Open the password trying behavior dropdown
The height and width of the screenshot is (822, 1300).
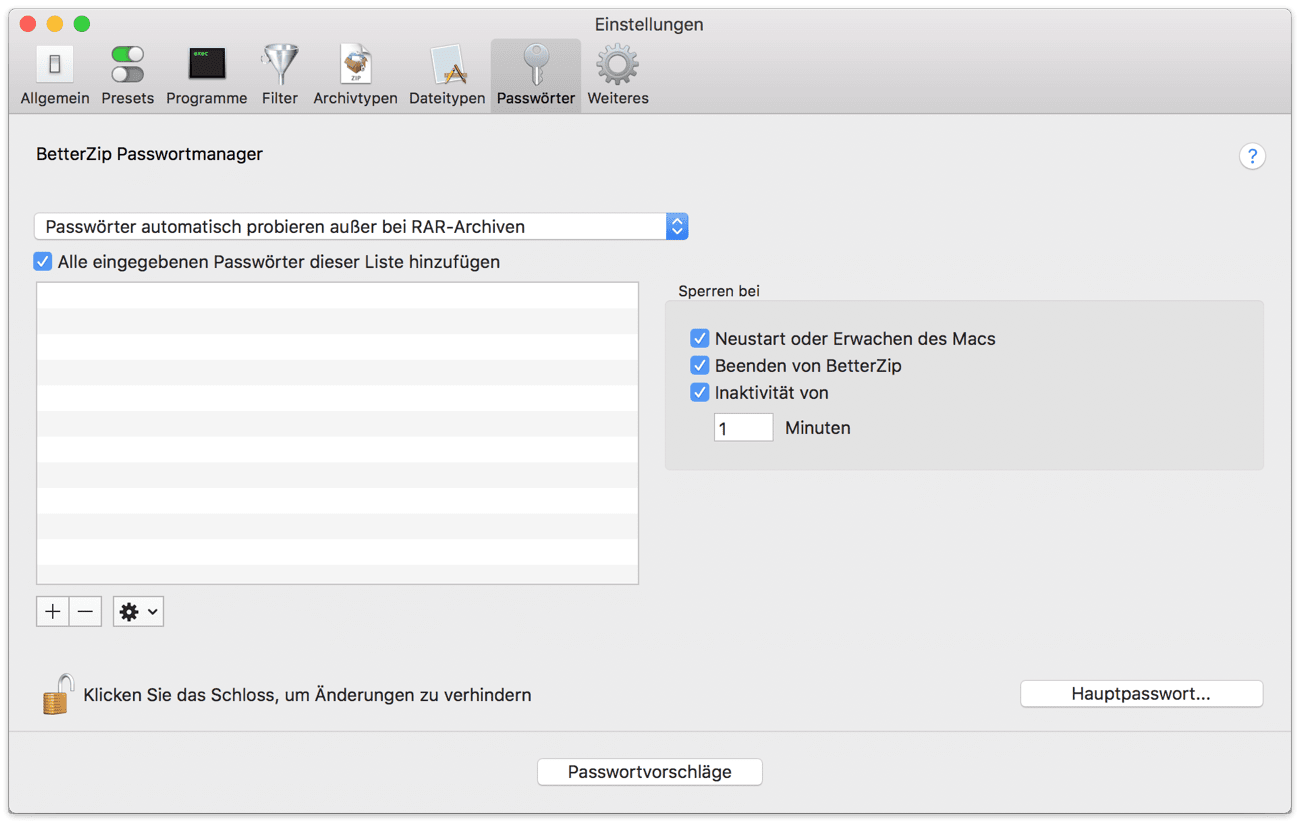(x=361, y=227)
